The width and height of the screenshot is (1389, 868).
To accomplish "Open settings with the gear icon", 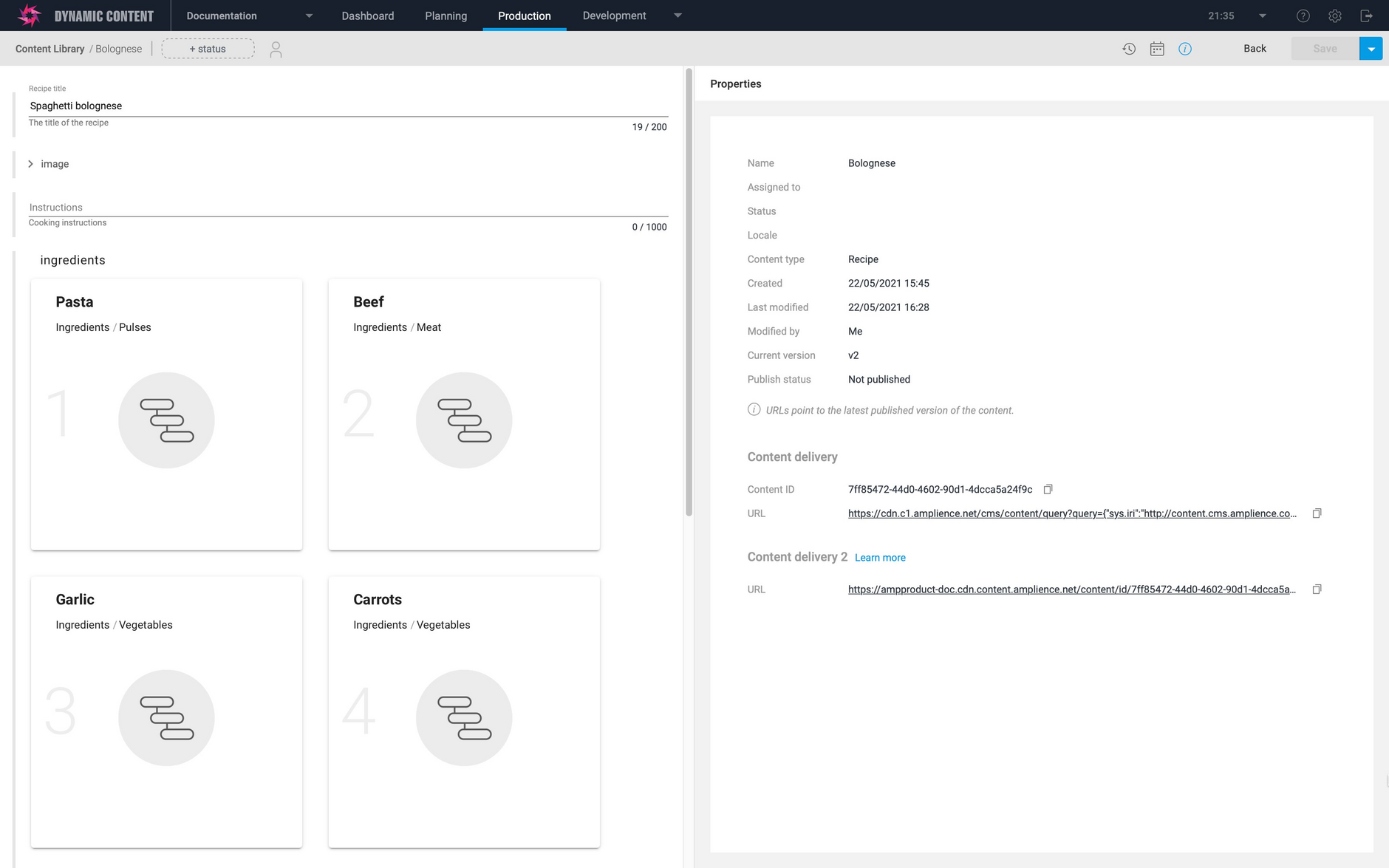I will point(1334,15).
